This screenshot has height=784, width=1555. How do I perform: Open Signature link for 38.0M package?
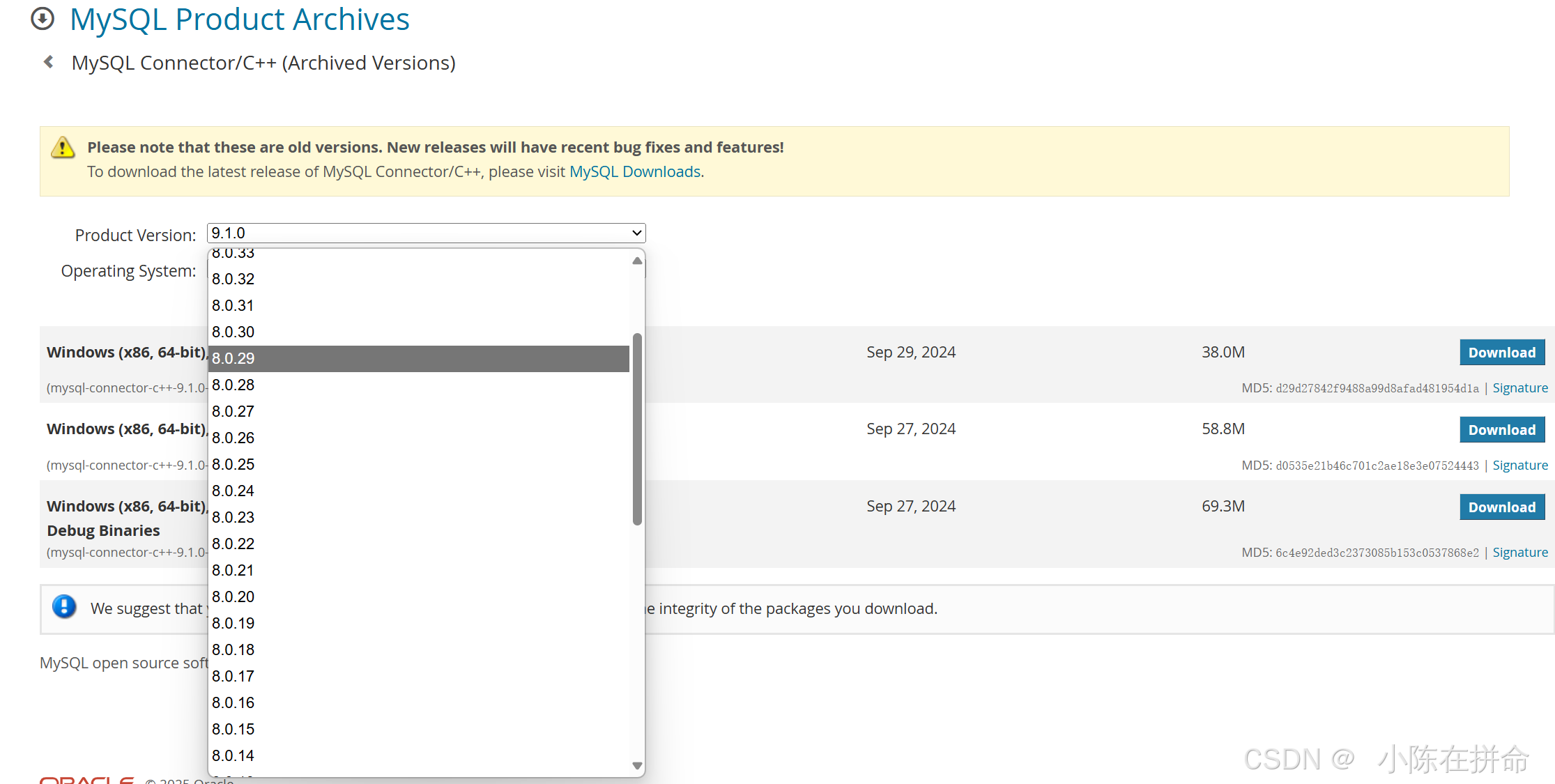click(1519, 388)
